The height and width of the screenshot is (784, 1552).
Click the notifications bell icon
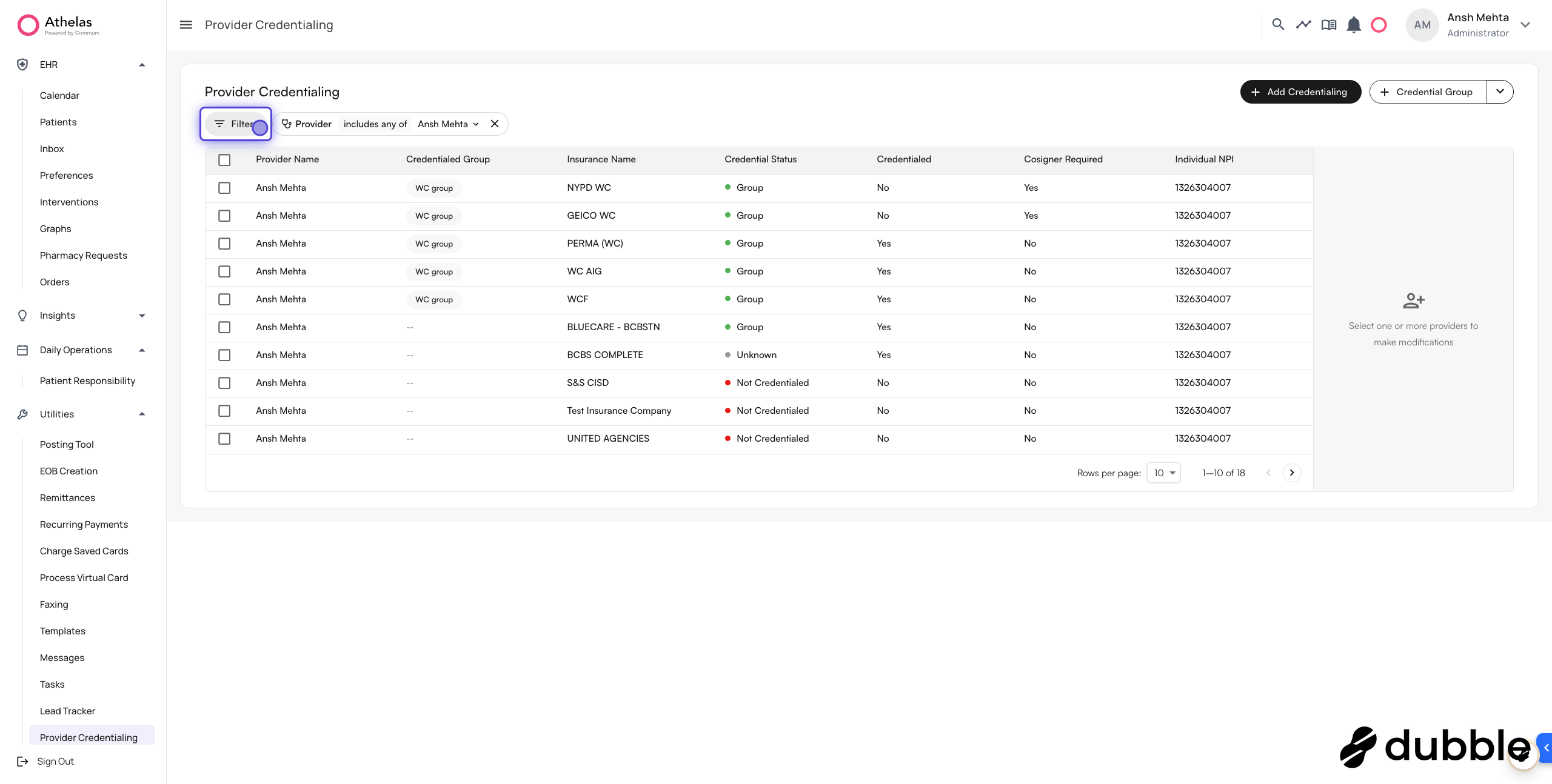pyautogui.click(x=1354, y=25)
